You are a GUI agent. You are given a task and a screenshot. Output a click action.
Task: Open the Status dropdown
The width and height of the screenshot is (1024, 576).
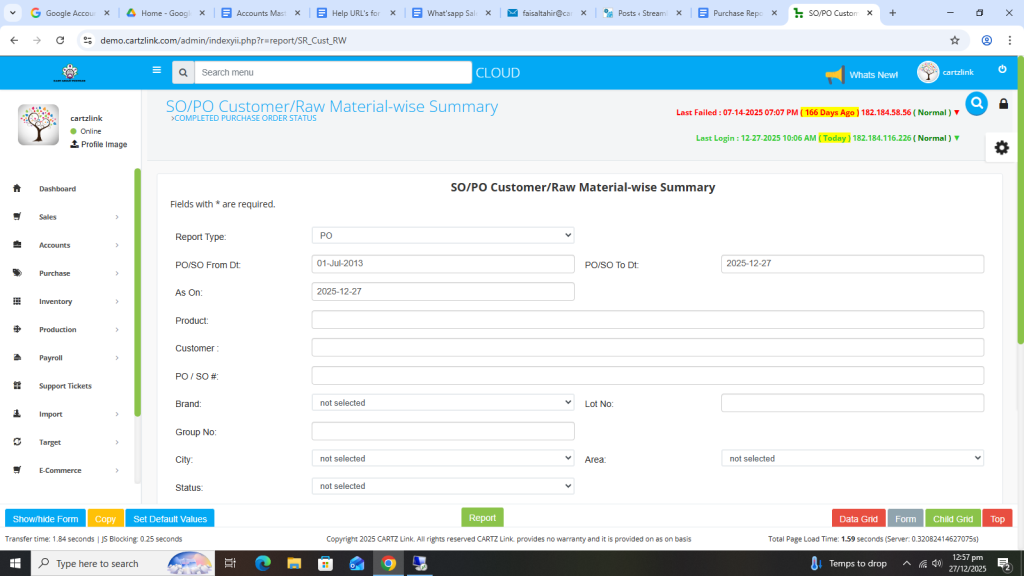(x=443, y=486)
